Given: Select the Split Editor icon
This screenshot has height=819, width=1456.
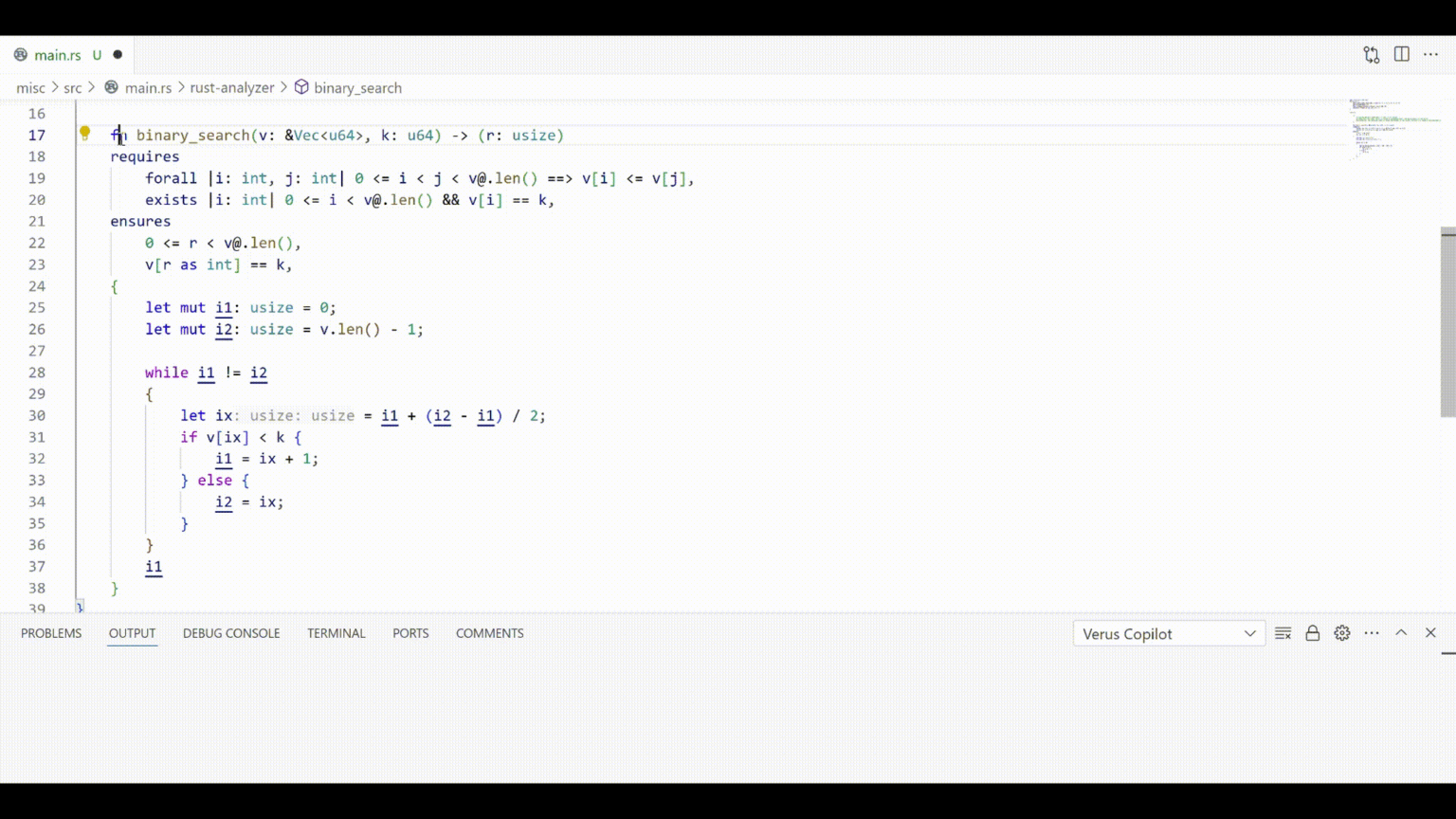Looking at the screenshot, I should click(x=1402, y=54).
